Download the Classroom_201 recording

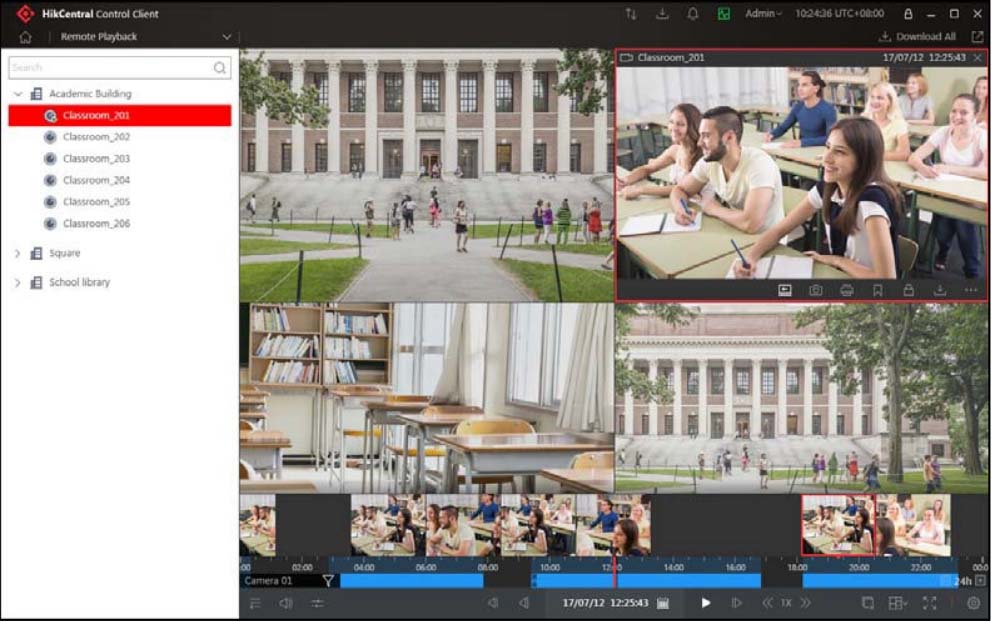pyautogui.click(x=941, y=288)
